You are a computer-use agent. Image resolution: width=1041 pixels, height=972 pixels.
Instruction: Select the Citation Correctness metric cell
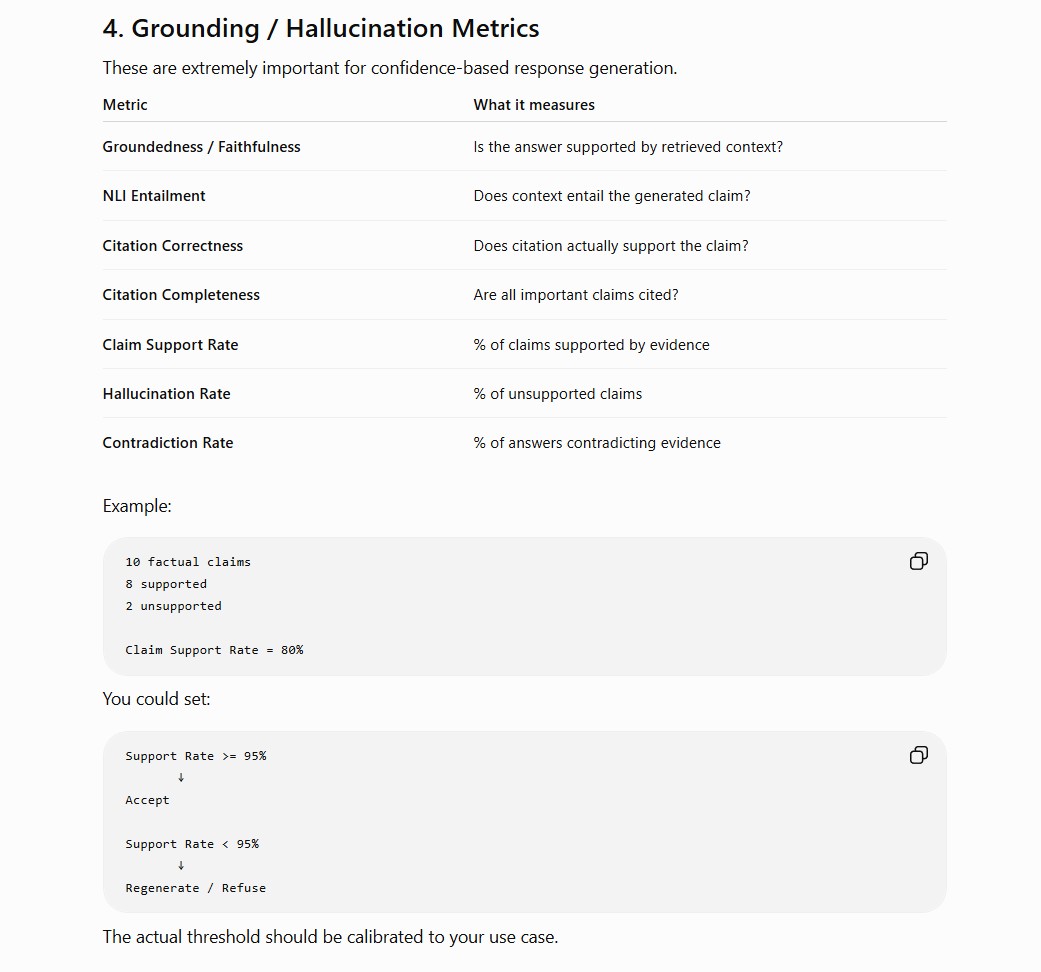click(173, 246)
